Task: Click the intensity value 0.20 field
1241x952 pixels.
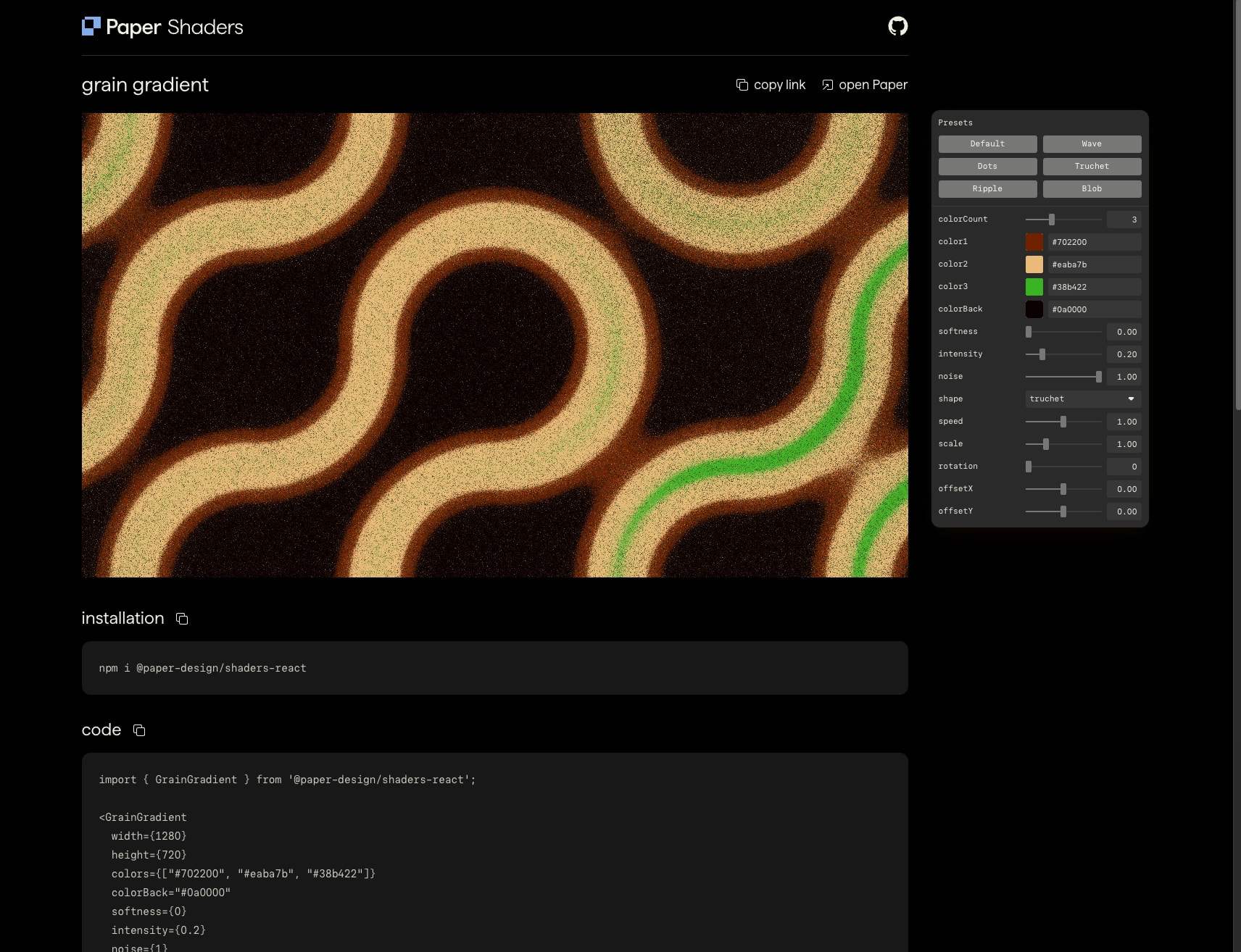Action: coord(1124,354)
